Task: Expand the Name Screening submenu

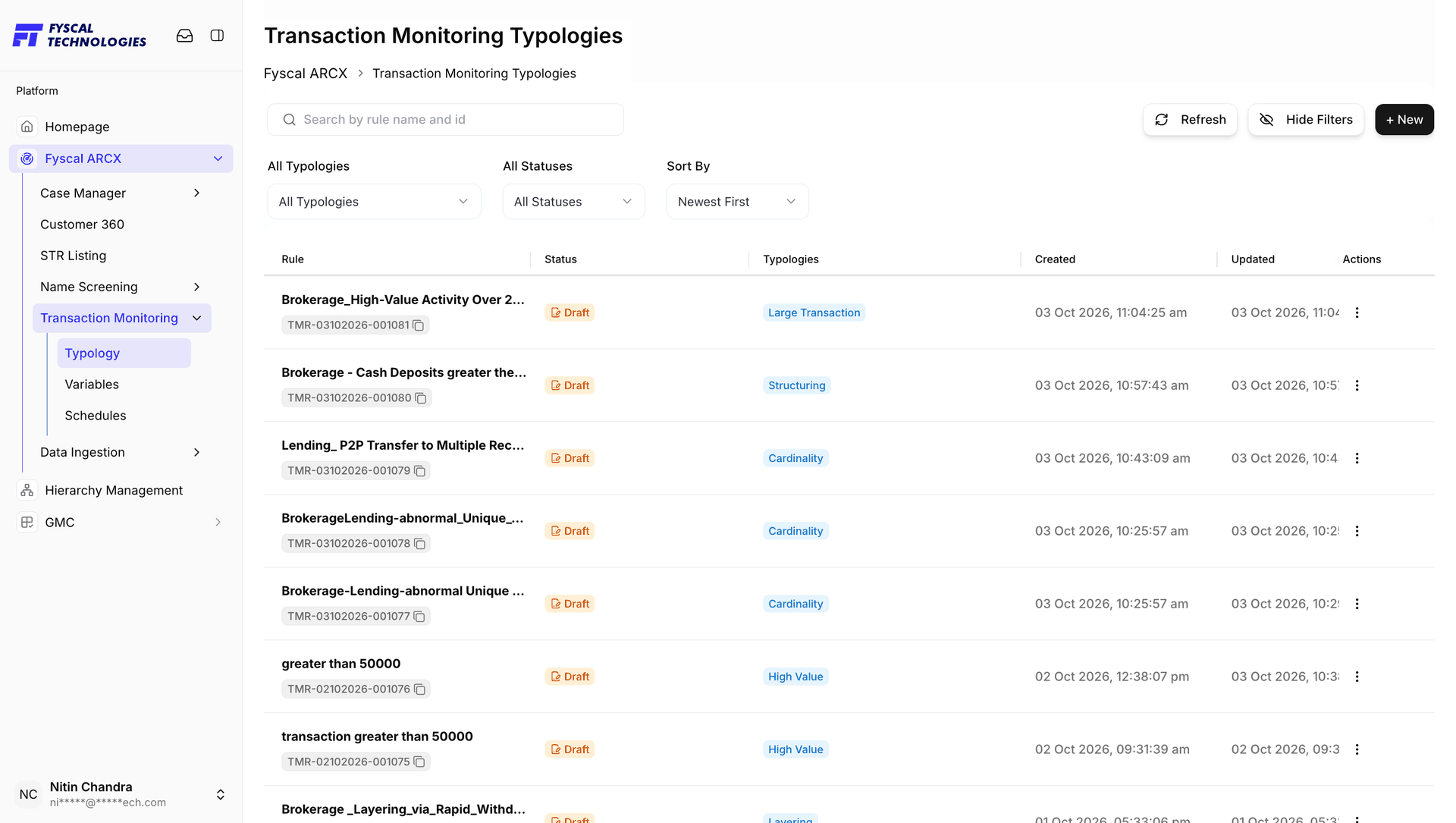Action: pos(196,287)
